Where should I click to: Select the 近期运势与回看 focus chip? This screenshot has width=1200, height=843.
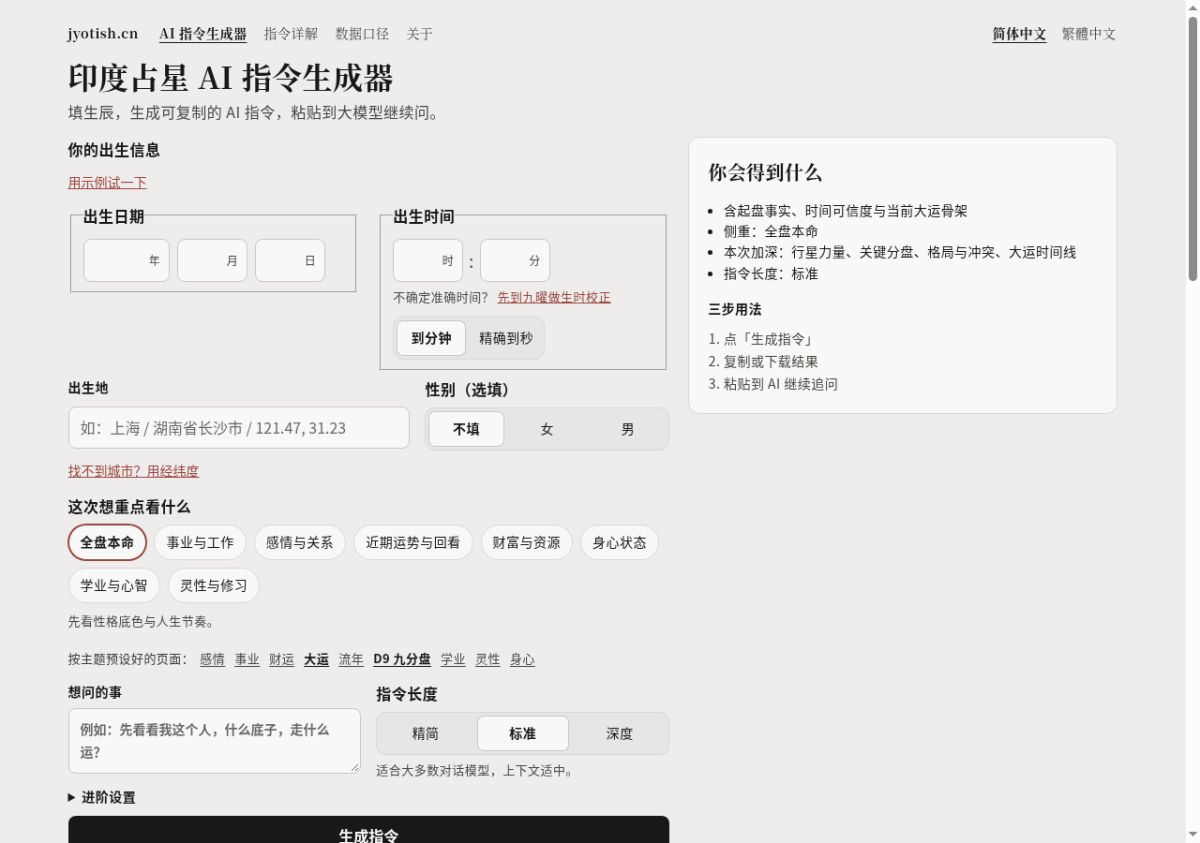pyautogui.click(x=413, y=543)
